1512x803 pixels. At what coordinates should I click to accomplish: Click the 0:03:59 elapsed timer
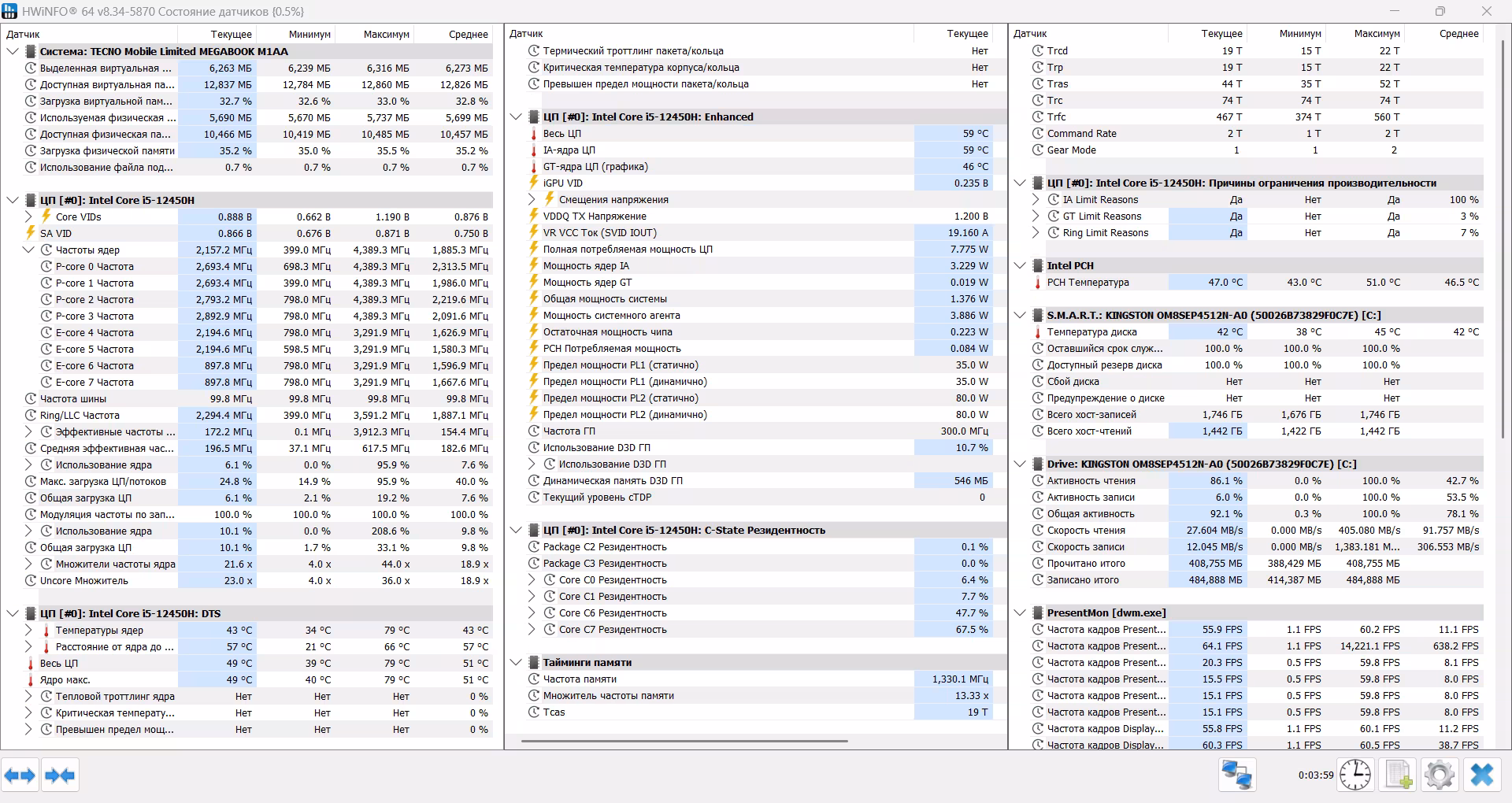pyautogui.click(x=1316, y=775)
